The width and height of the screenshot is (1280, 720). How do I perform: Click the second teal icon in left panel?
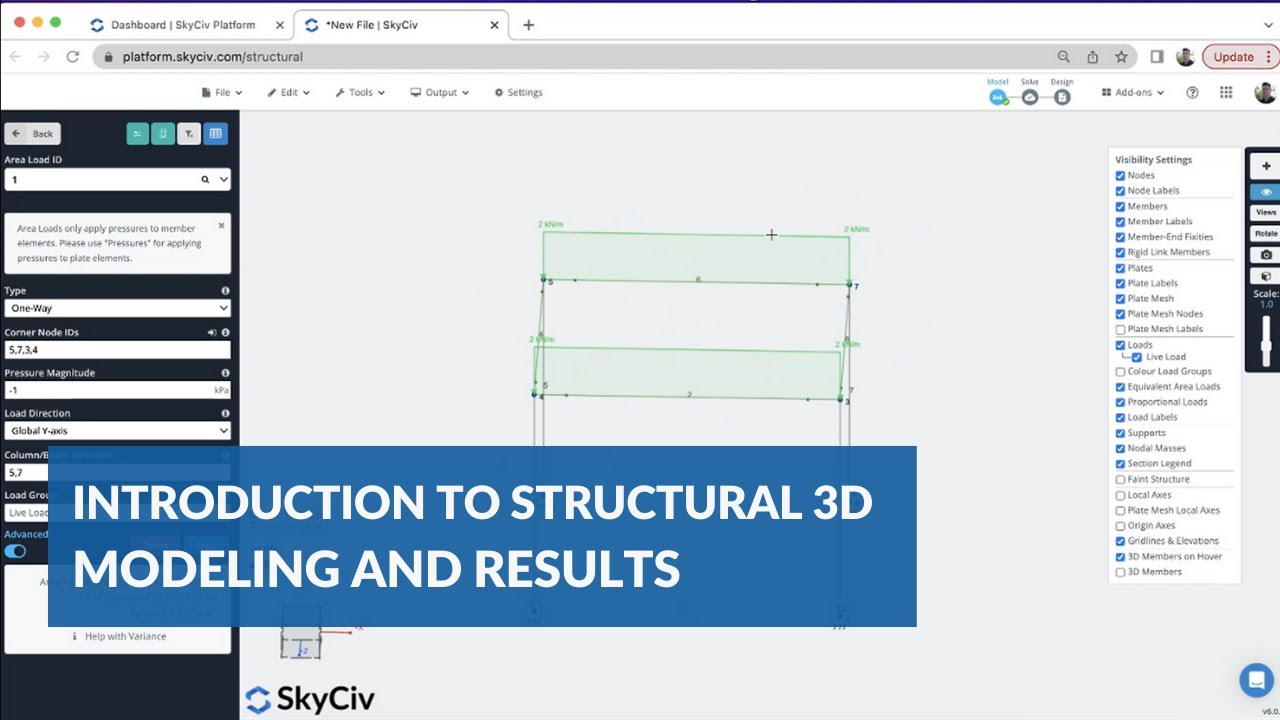163,133
